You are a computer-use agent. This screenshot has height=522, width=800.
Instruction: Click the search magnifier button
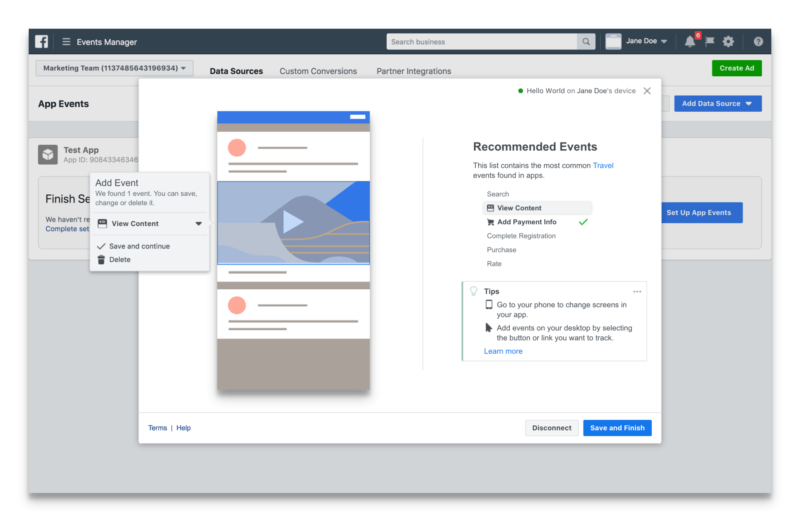point(586,41)
